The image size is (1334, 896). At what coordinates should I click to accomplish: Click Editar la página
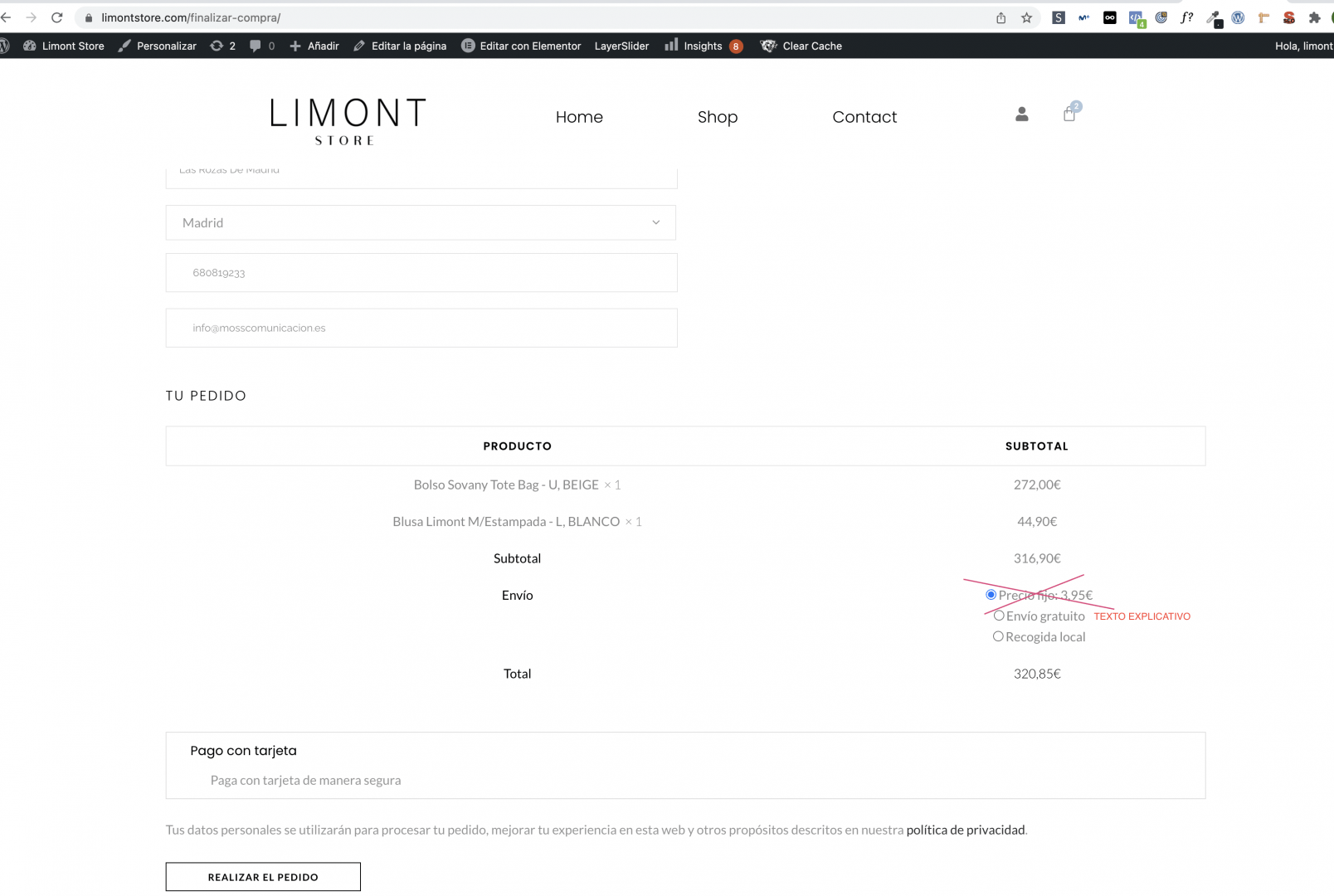coord(400,46)
